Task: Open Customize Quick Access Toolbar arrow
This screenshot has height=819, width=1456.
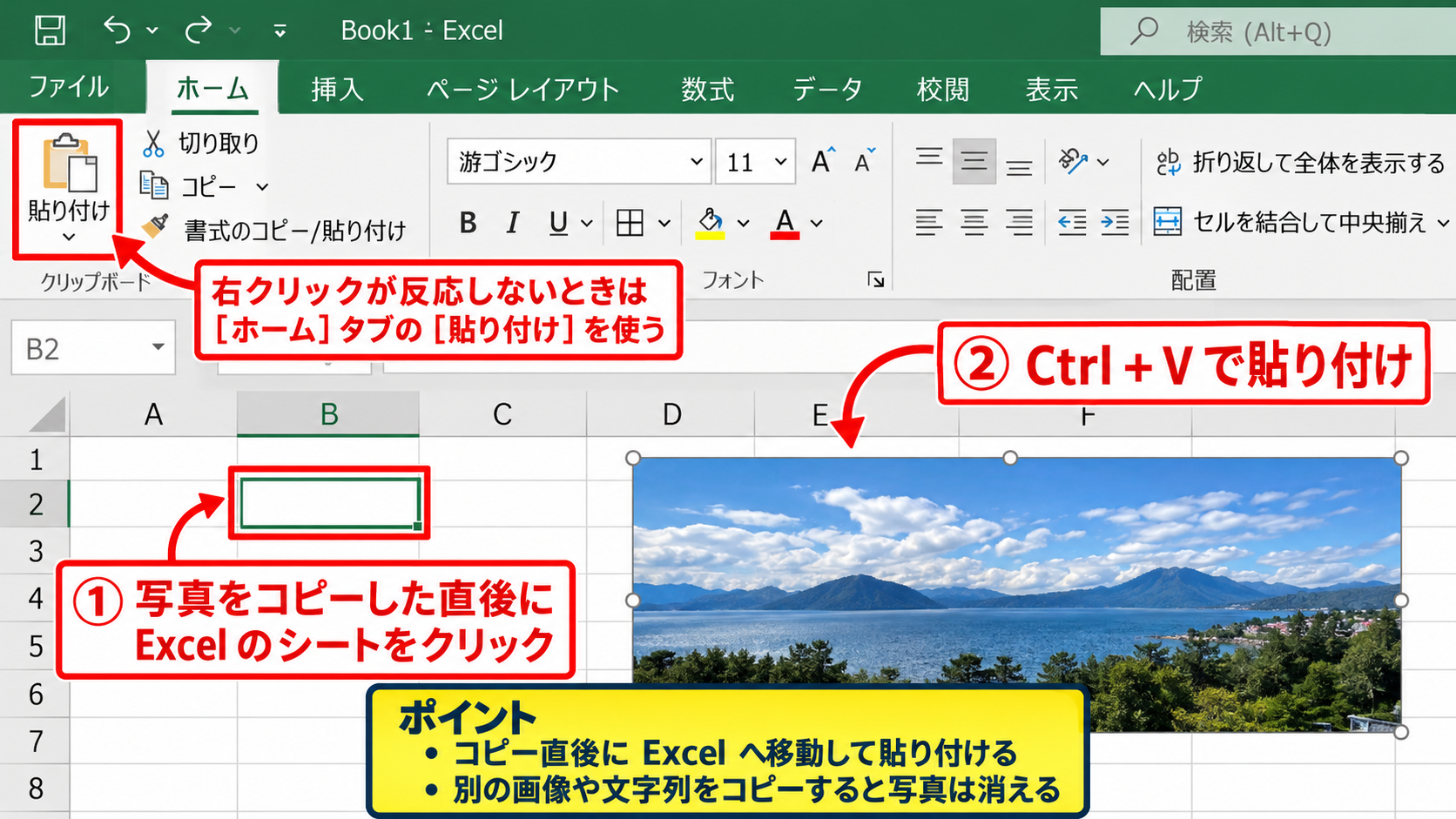Action: [280, 31]
